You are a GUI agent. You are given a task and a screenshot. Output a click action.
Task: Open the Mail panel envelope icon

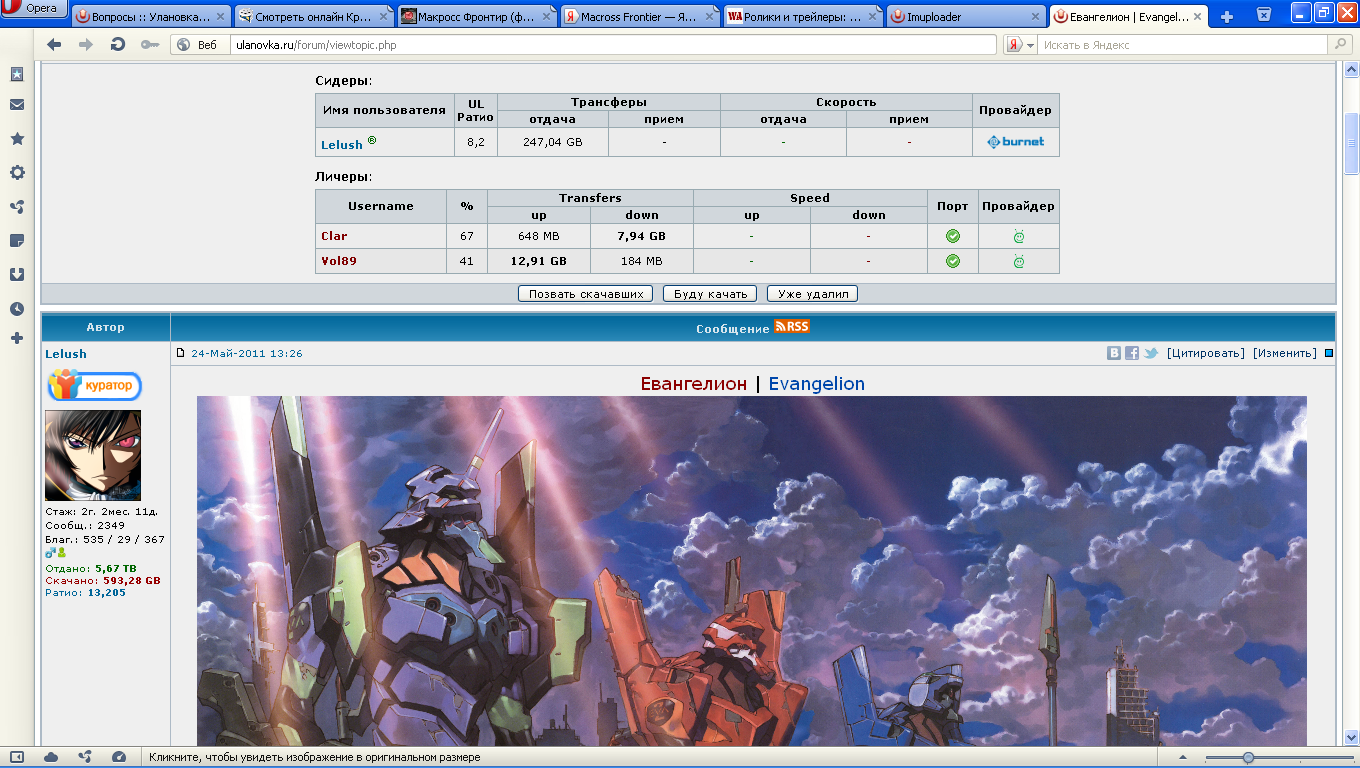[17, 105]
